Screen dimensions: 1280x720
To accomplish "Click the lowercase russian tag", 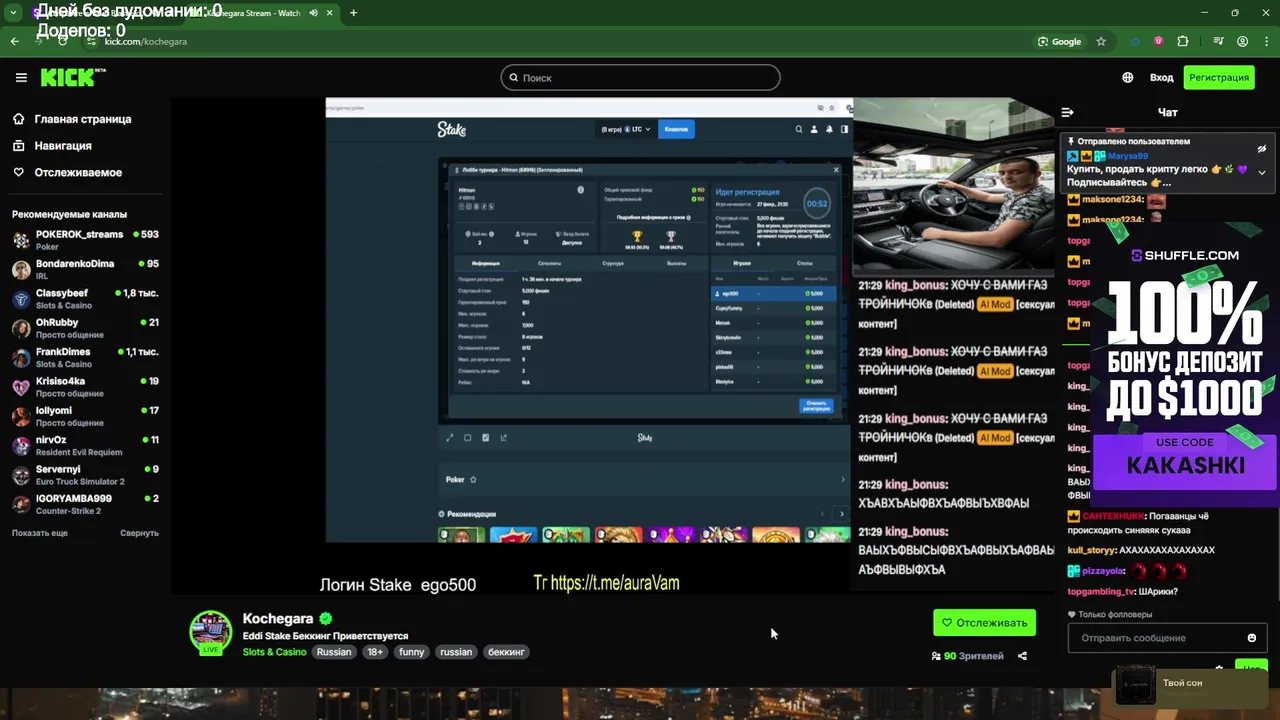I will tap(456, 652).
